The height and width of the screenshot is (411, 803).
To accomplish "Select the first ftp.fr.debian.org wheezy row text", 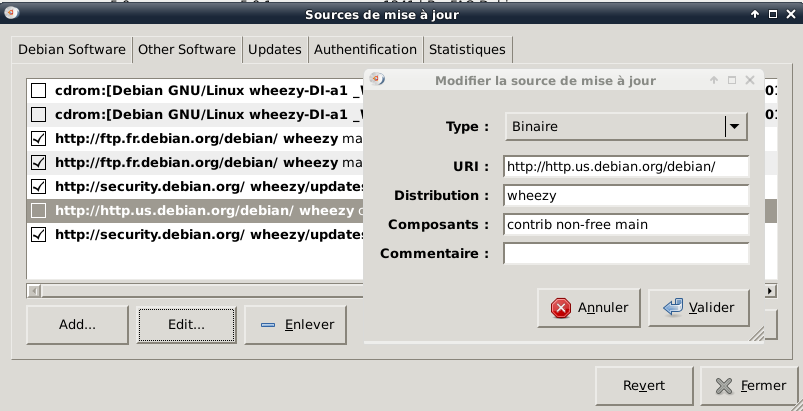I will pos(209,139).
